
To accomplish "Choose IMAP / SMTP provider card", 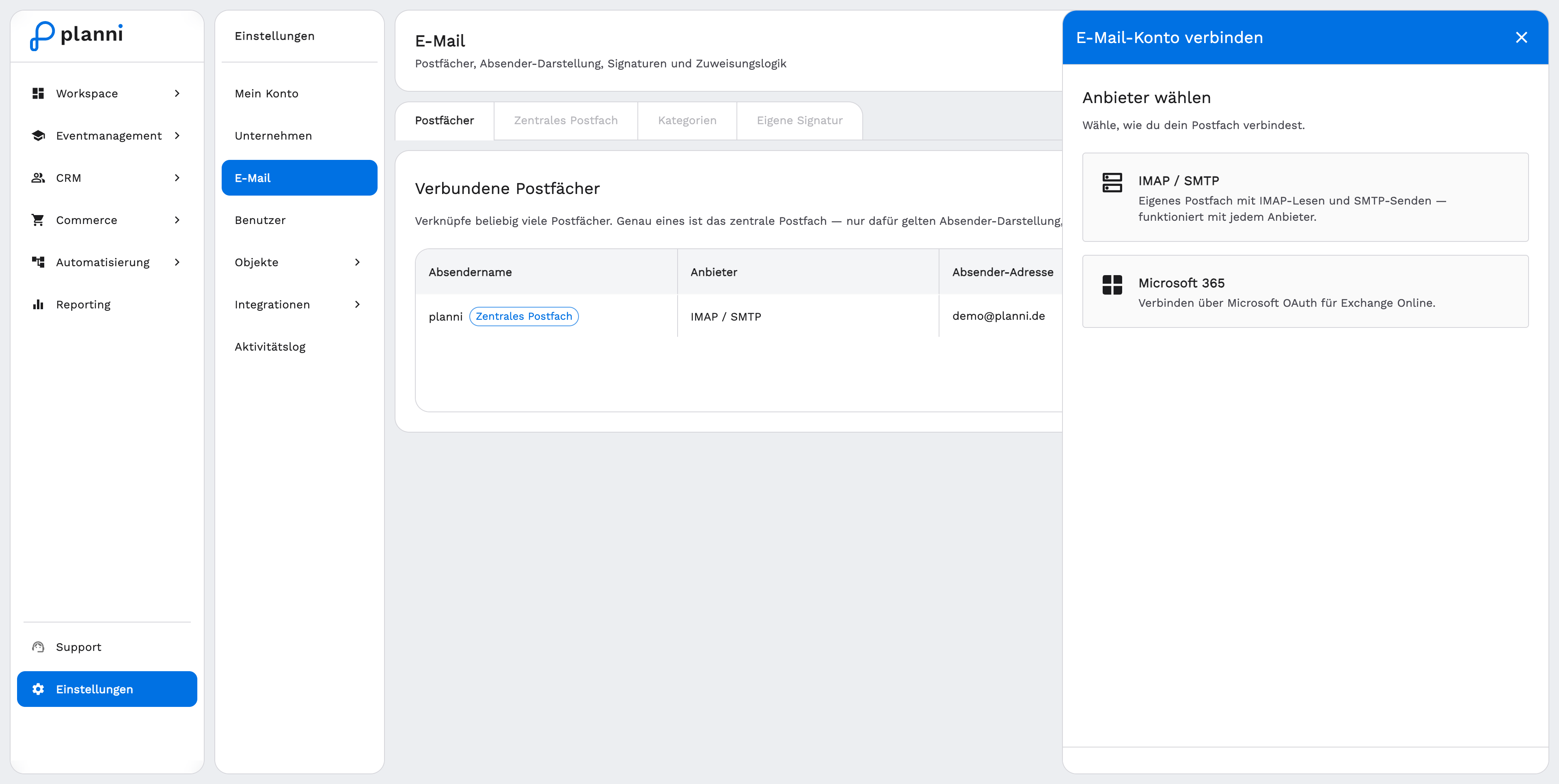I will [x=1305, y=197].
